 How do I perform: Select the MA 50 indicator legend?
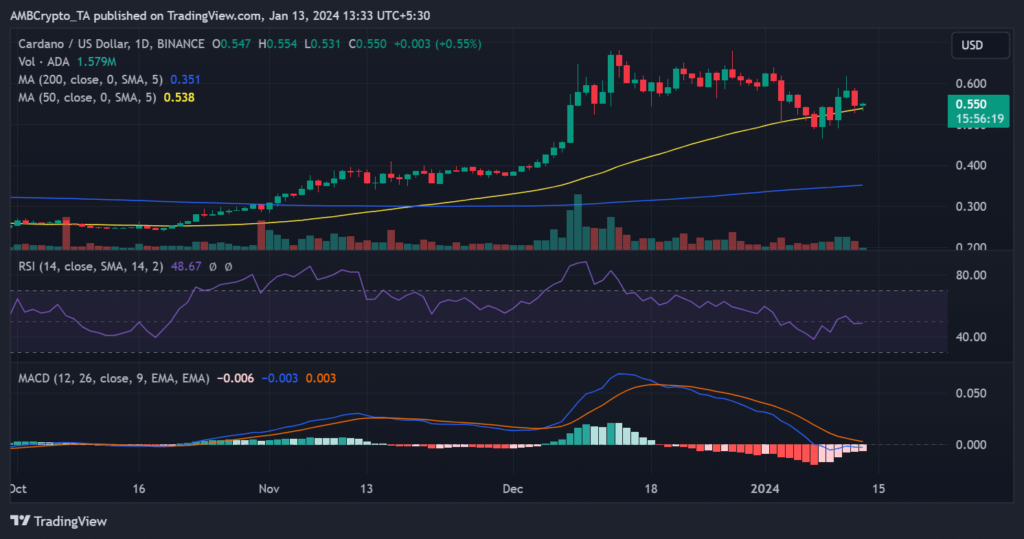pyautogui.click(x=83, y=97)
